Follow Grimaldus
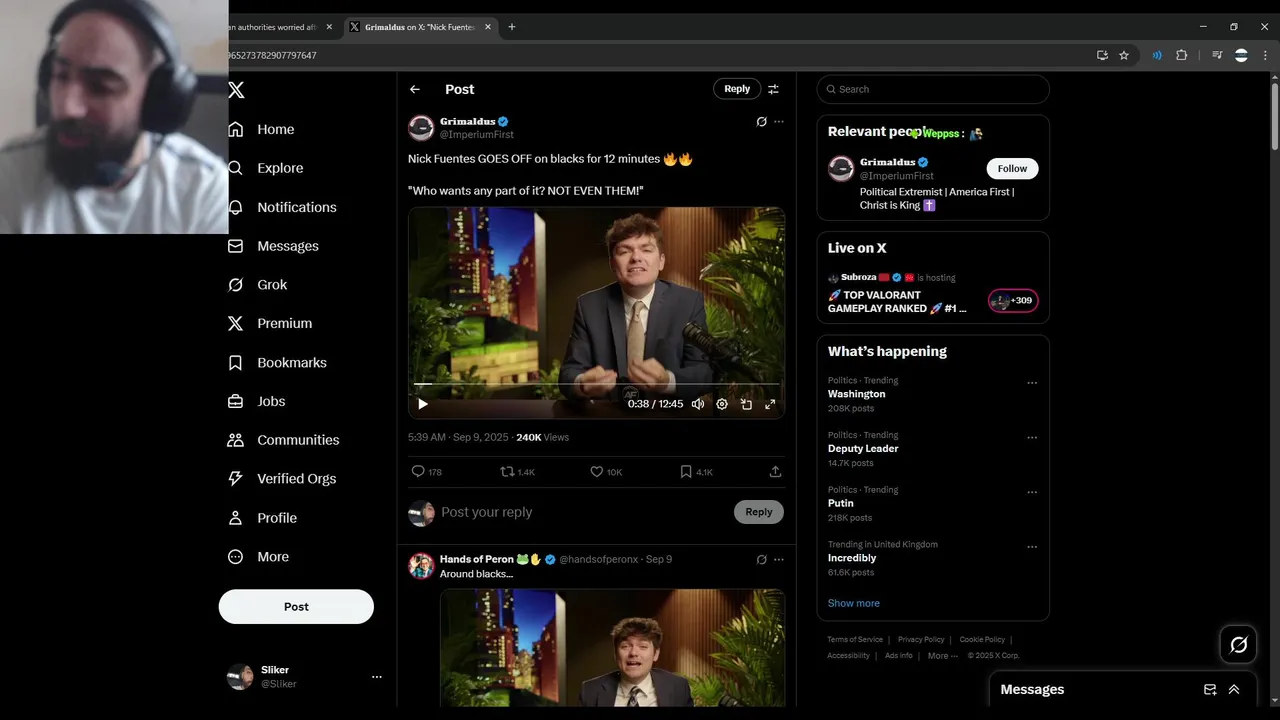This screenshot has width=1280, height=720. tap(1012, 168)
